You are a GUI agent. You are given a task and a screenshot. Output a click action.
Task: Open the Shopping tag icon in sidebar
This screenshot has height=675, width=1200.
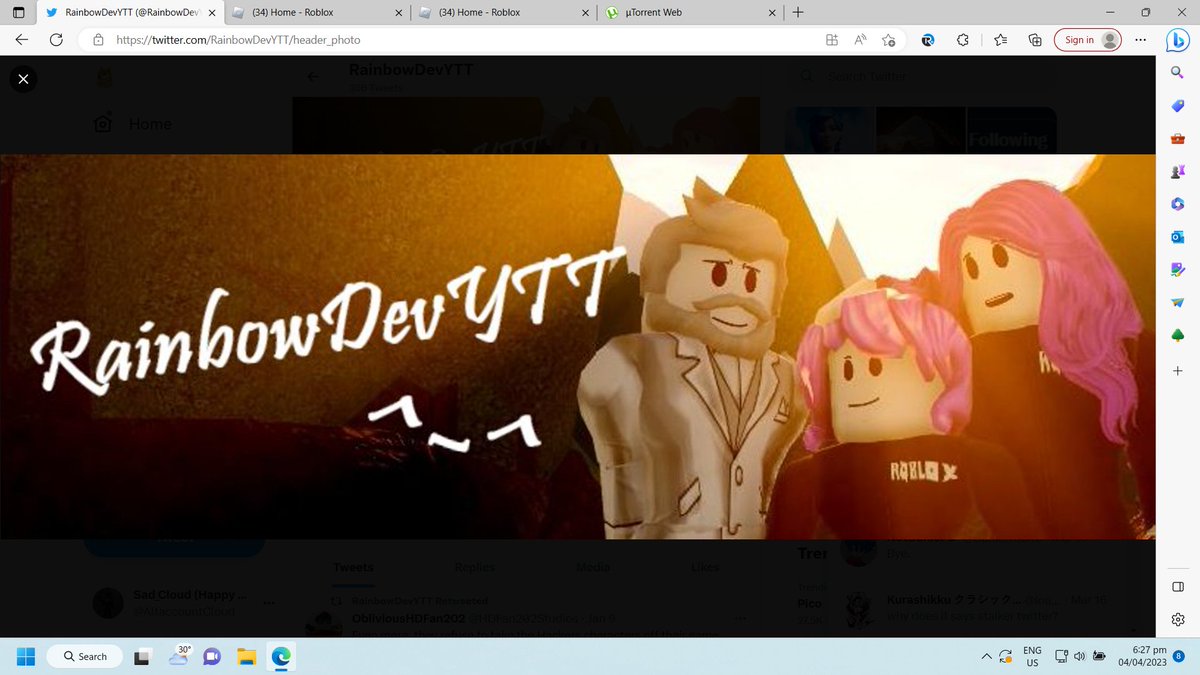tap(1178, 106)
